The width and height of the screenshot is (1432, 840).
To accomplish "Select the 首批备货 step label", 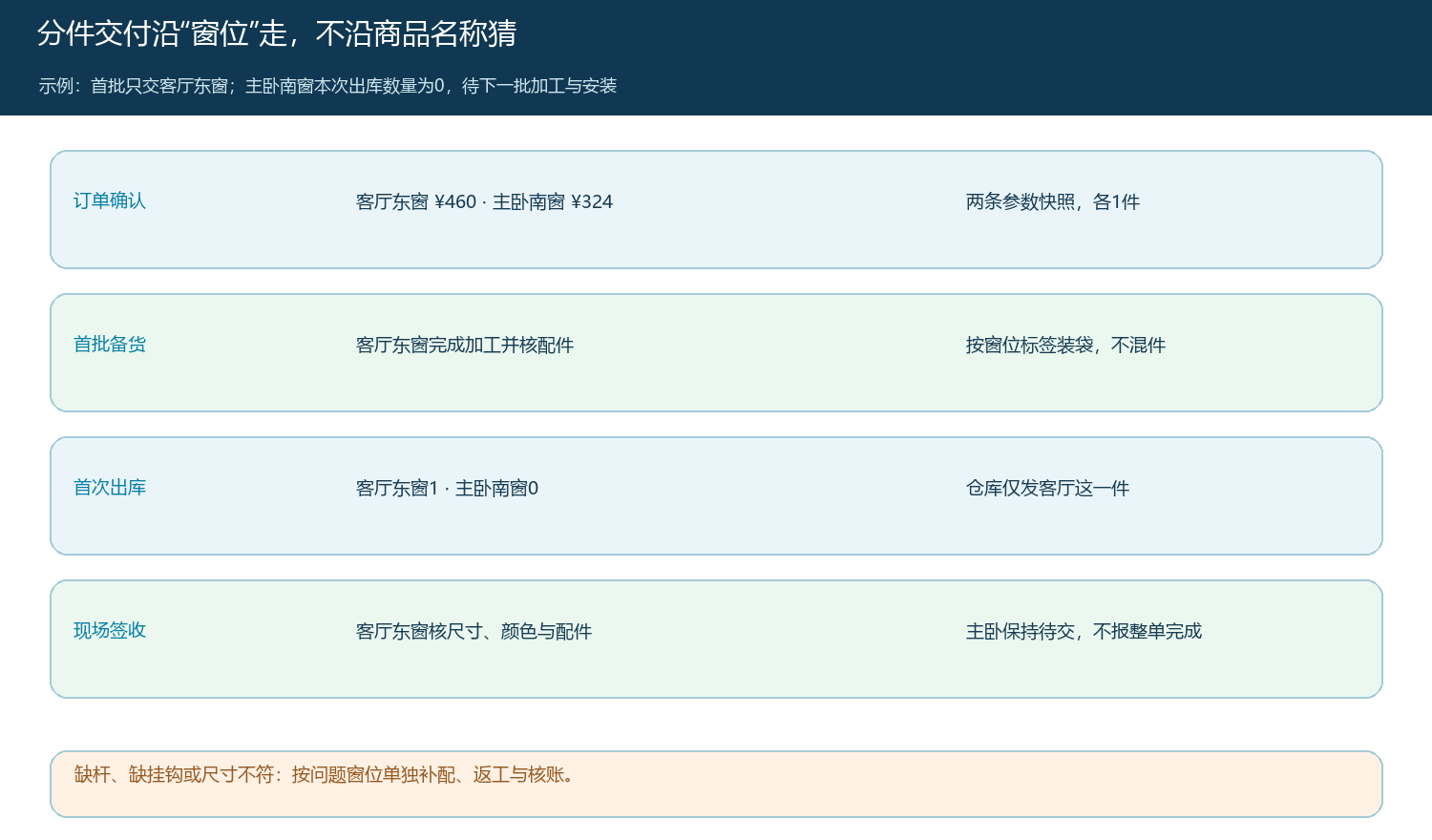I will point(110,345).
